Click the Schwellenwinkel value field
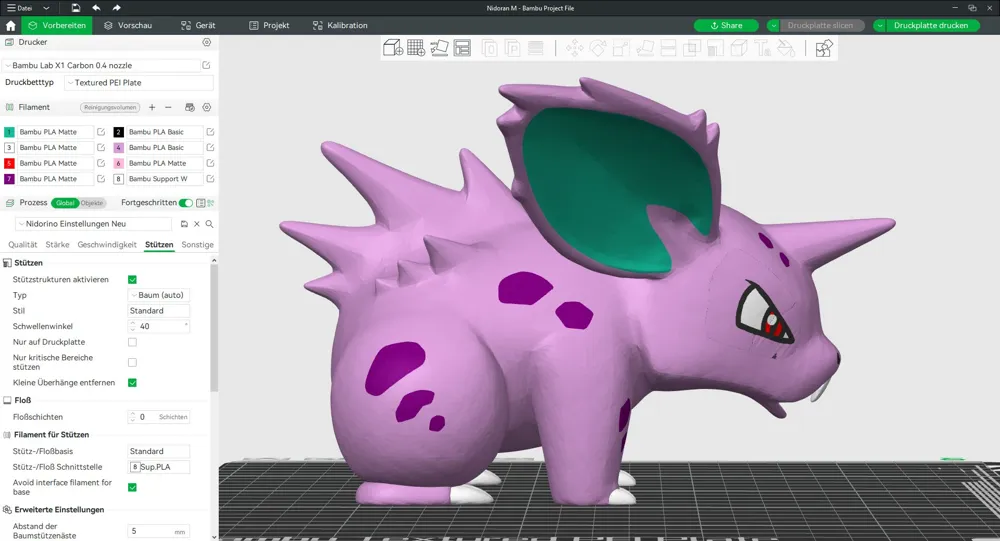 [x=159, y=326]
